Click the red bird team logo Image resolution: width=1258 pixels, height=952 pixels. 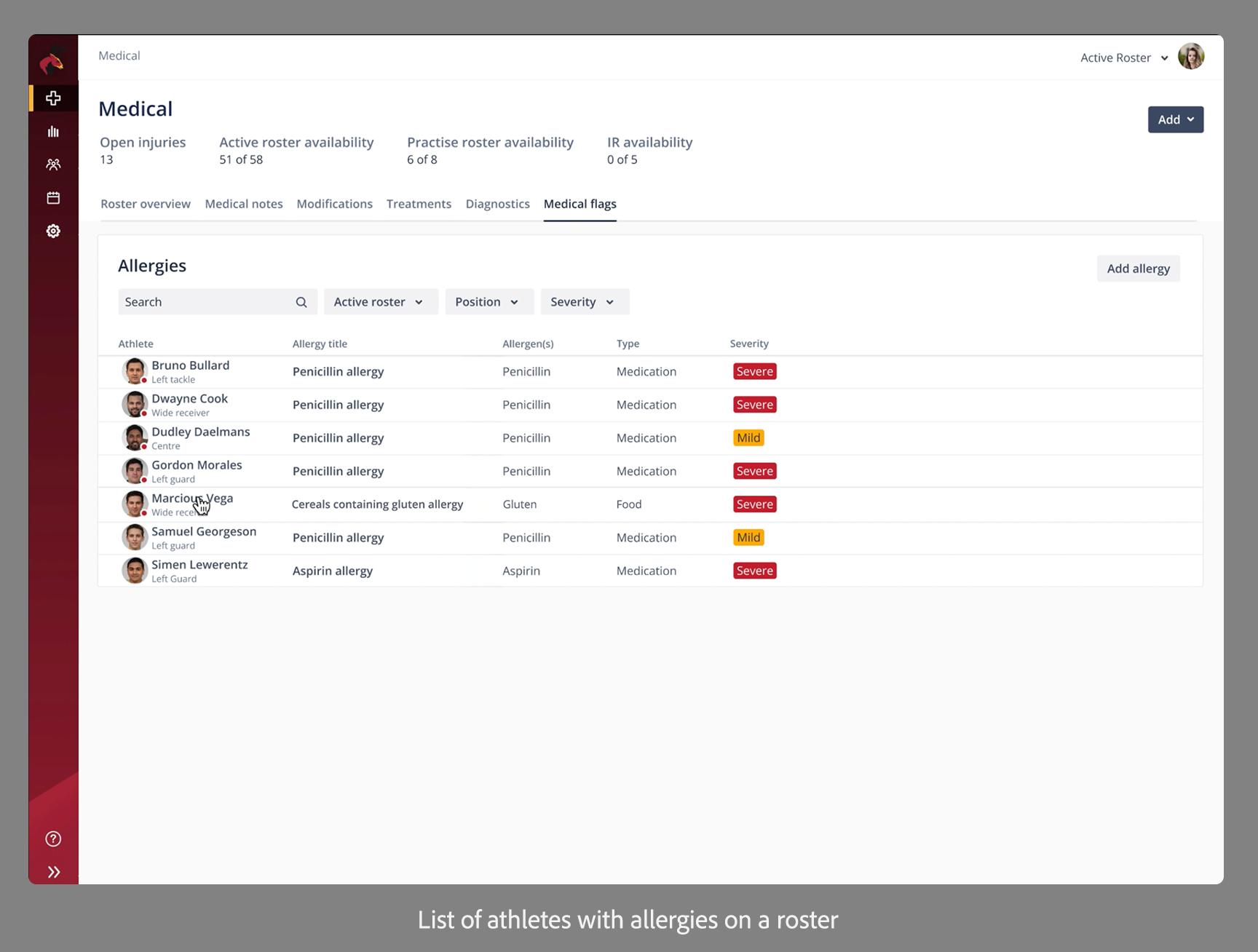(52, 62)
